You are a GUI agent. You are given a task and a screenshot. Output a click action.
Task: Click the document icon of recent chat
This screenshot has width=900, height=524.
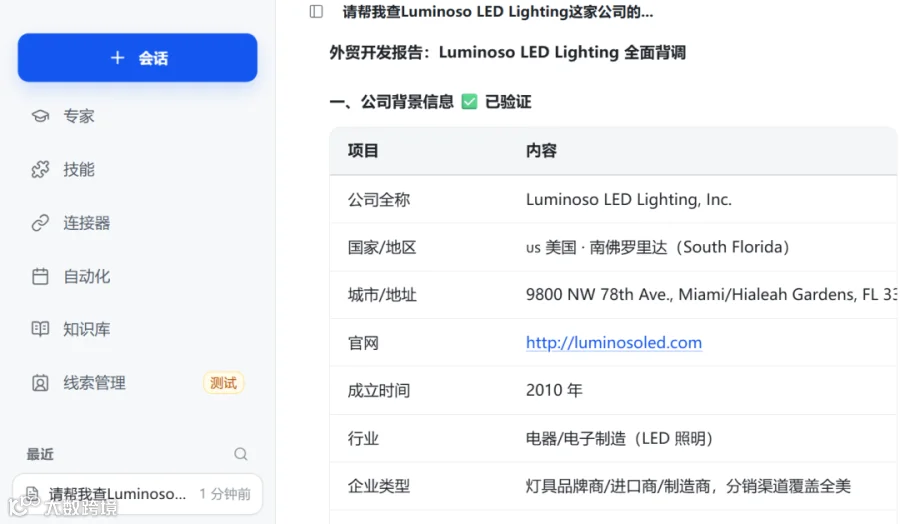click(x=33, y=494)
